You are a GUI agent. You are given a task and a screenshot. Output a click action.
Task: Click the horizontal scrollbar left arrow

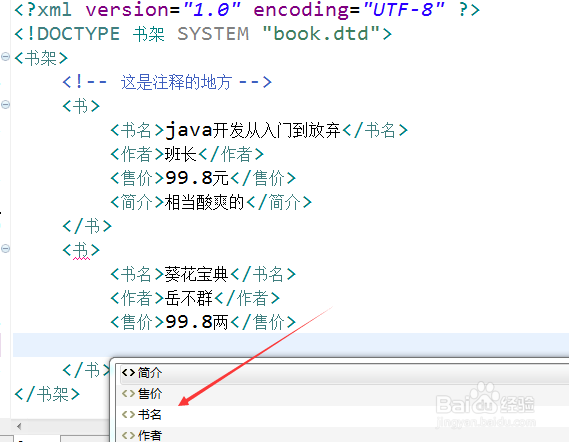19,426
